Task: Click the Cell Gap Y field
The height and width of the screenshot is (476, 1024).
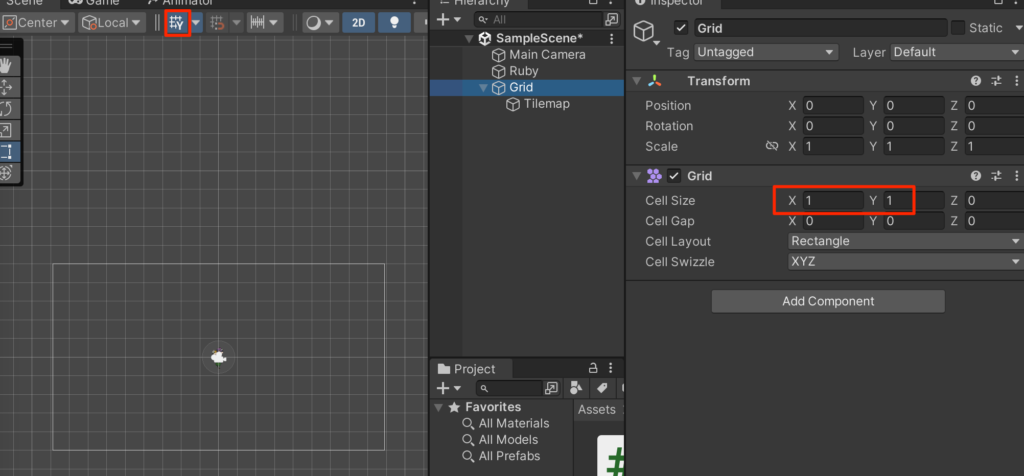Action: [x=914, y=221]
